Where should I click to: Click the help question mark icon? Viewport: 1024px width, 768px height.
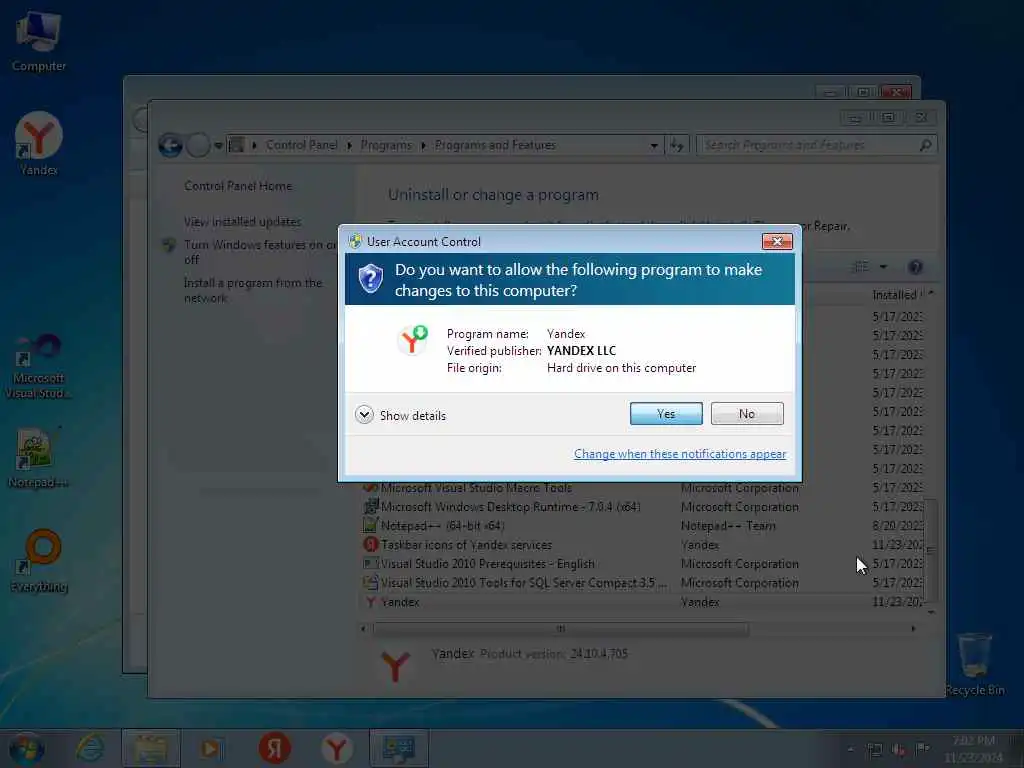point(916,266)
